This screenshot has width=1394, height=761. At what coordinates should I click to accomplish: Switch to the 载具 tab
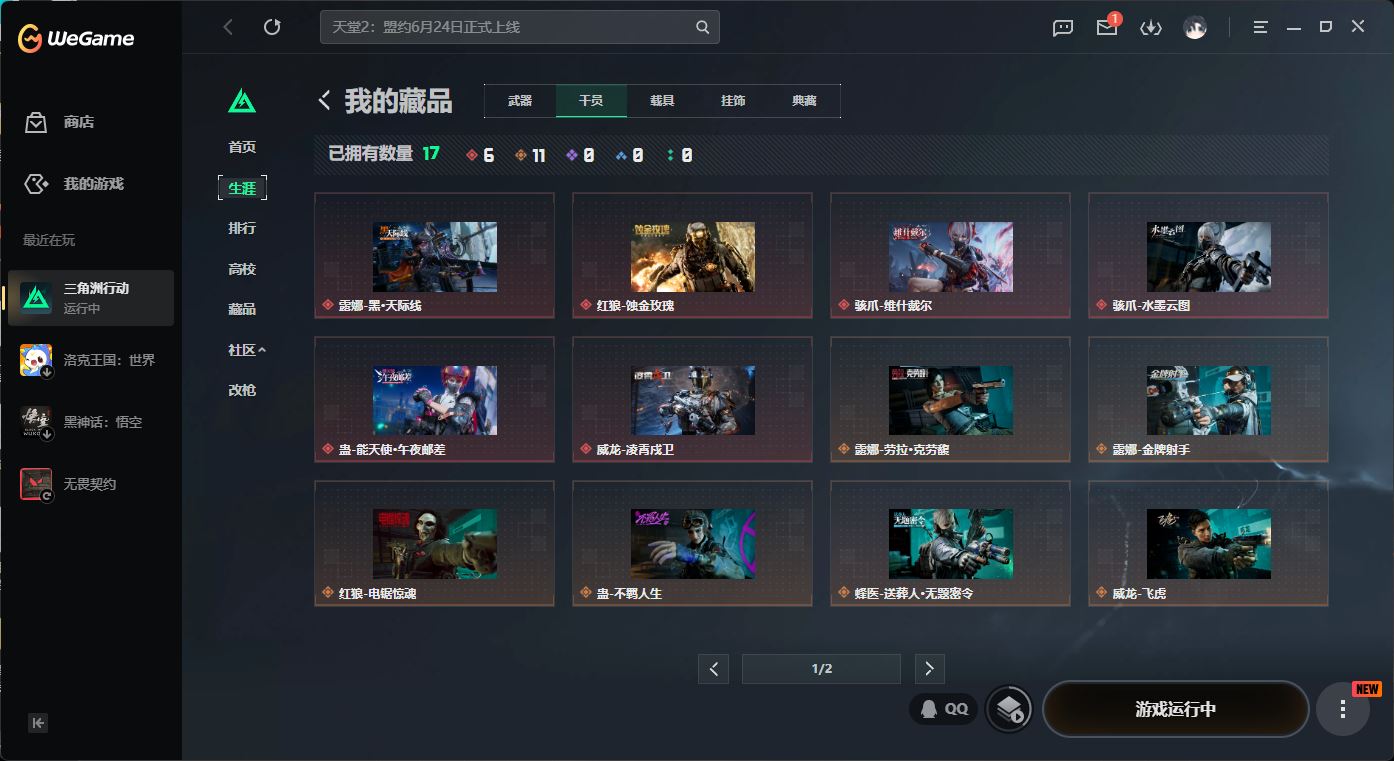click(662, 101)
